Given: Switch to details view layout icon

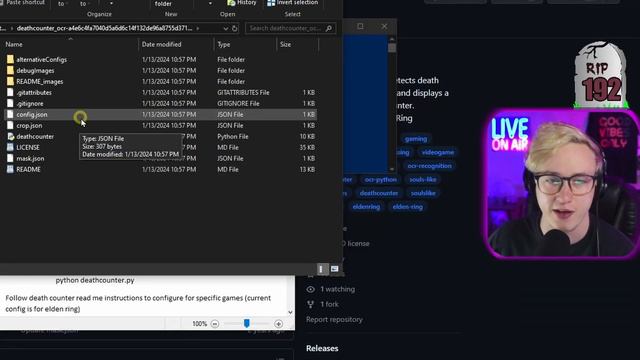Looking at the screenshot, I should (x=321, y=269).
